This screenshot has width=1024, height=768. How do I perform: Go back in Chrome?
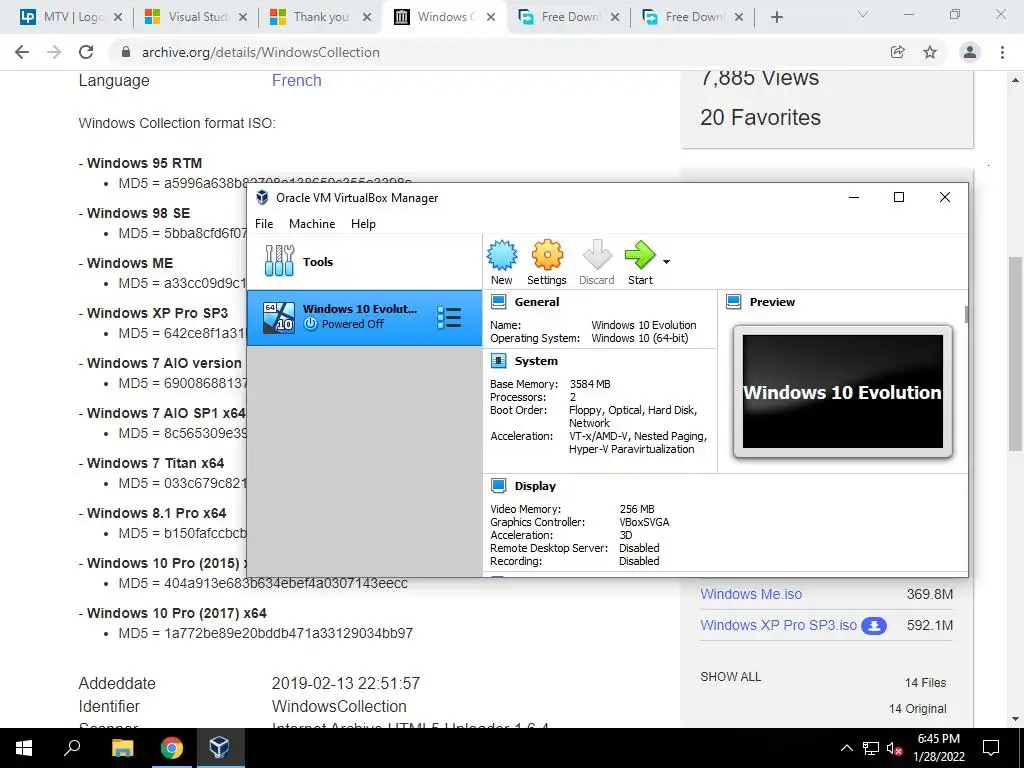tap(22, 52)
